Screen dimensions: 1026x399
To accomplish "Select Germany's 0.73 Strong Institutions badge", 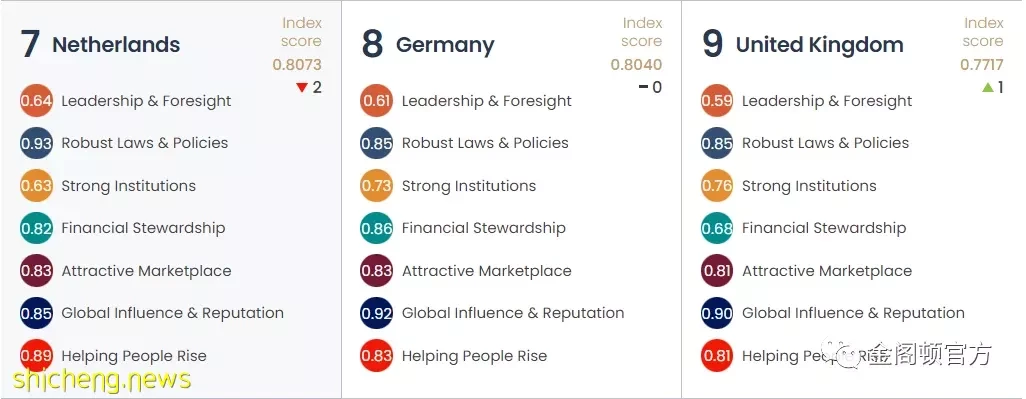I will click(x=376, y=186).
